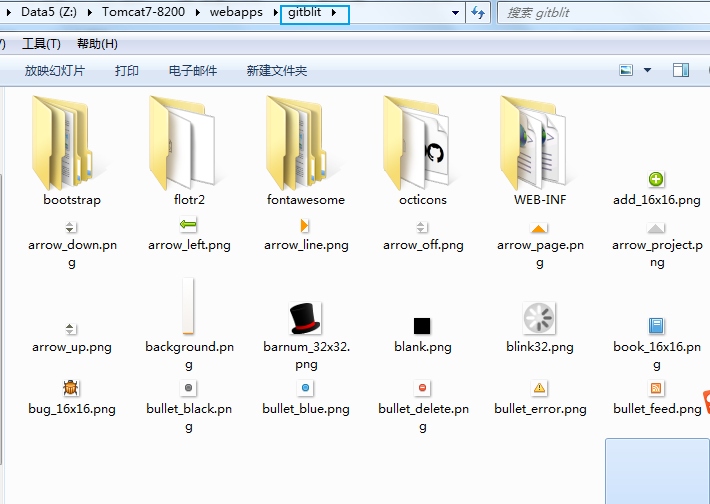This screenshot has height=504, width=710.
Task: Click the arrow_left.png file name
Action: tap(189, 245)
